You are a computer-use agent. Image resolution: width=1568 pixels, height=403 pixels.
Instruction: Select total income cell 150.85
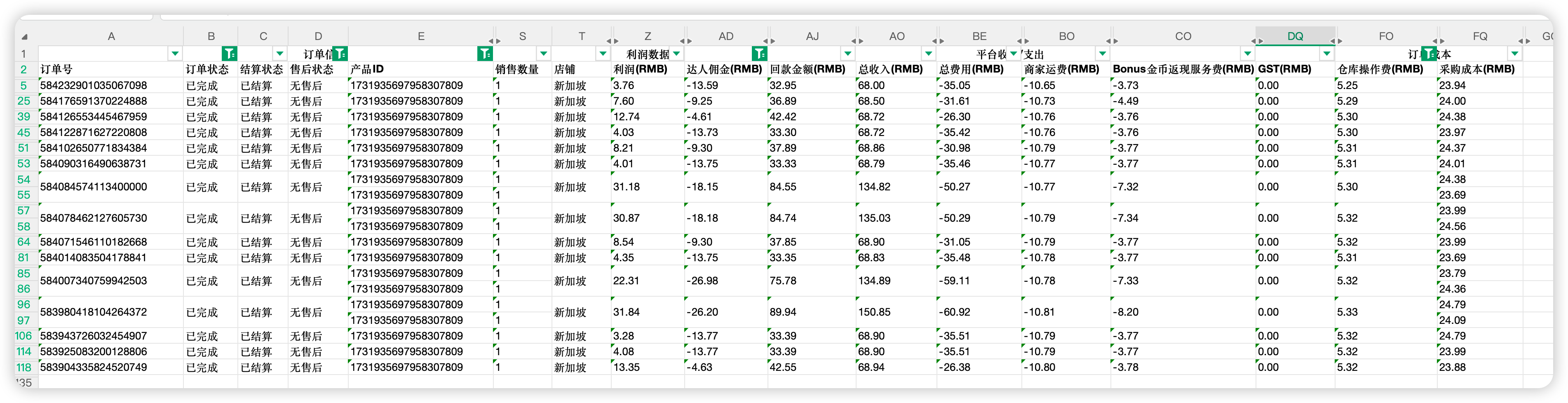pyautogui.click(x=897, y=312)
